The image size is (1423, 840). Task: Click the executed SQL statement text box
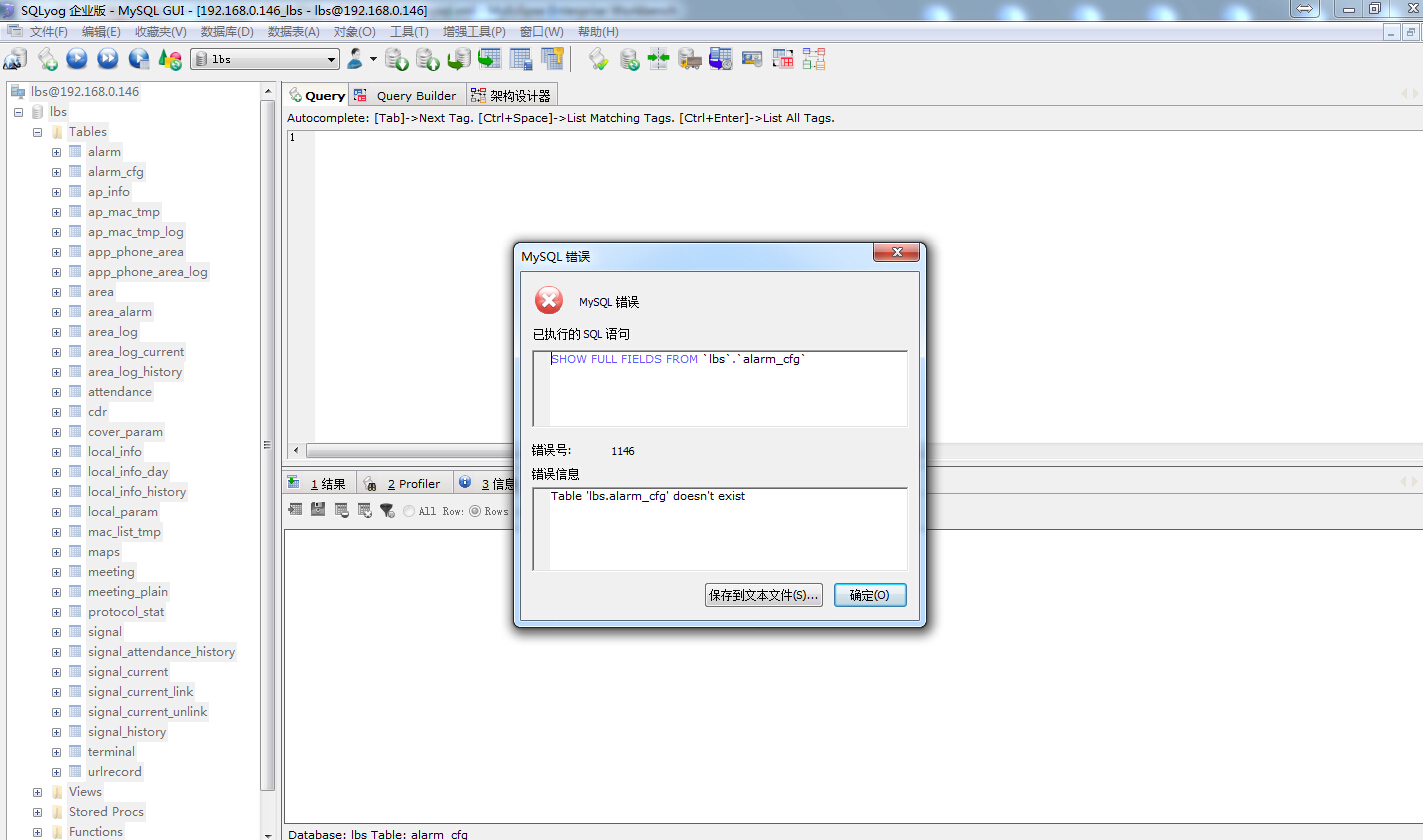point(720,389)
